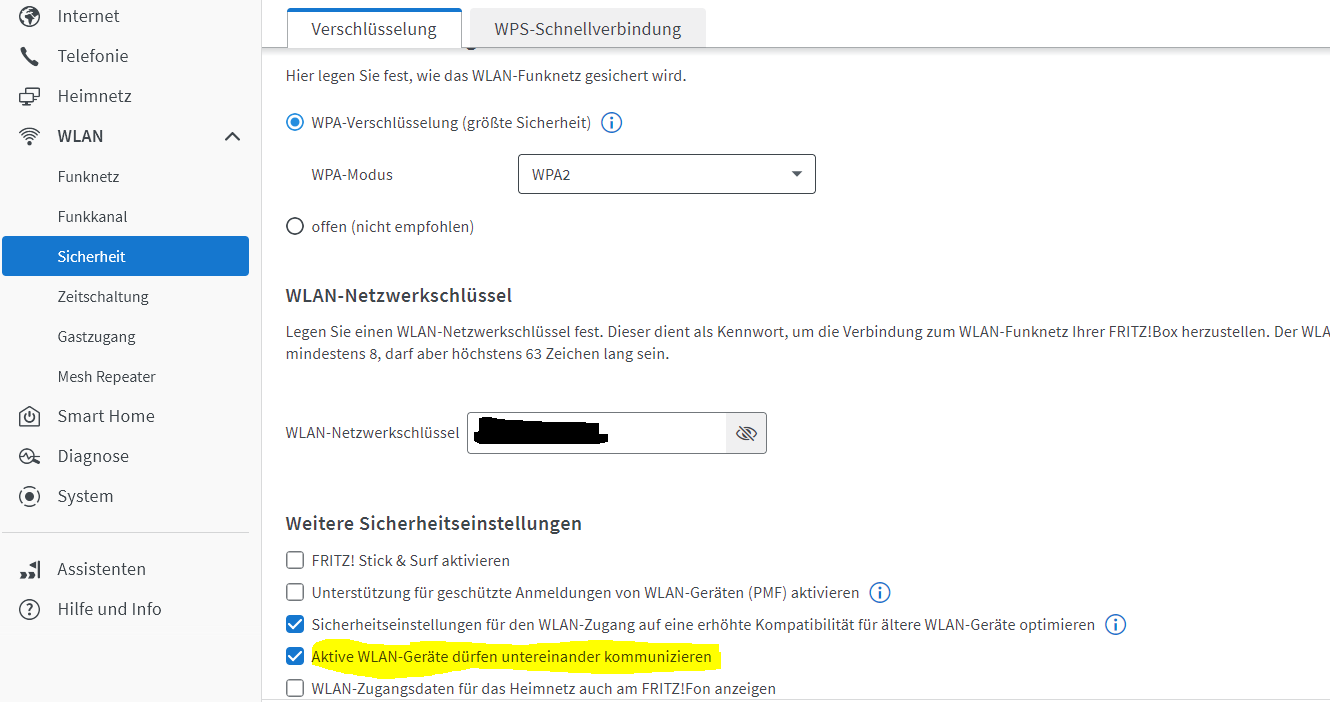This screenshot has height=702, width=1330.
Task: Select WPA-Verschlüsselung radio button
Action: tap(295, 123)
